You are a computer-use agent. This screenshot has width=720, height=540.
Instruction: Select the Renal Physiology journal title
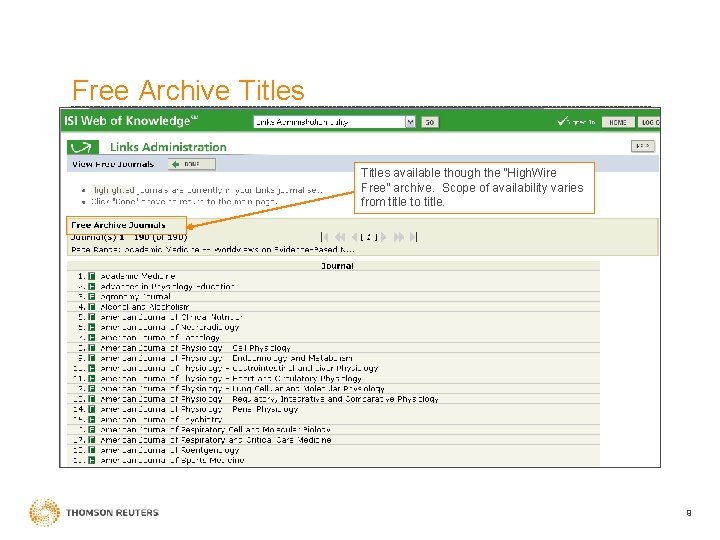199,409
